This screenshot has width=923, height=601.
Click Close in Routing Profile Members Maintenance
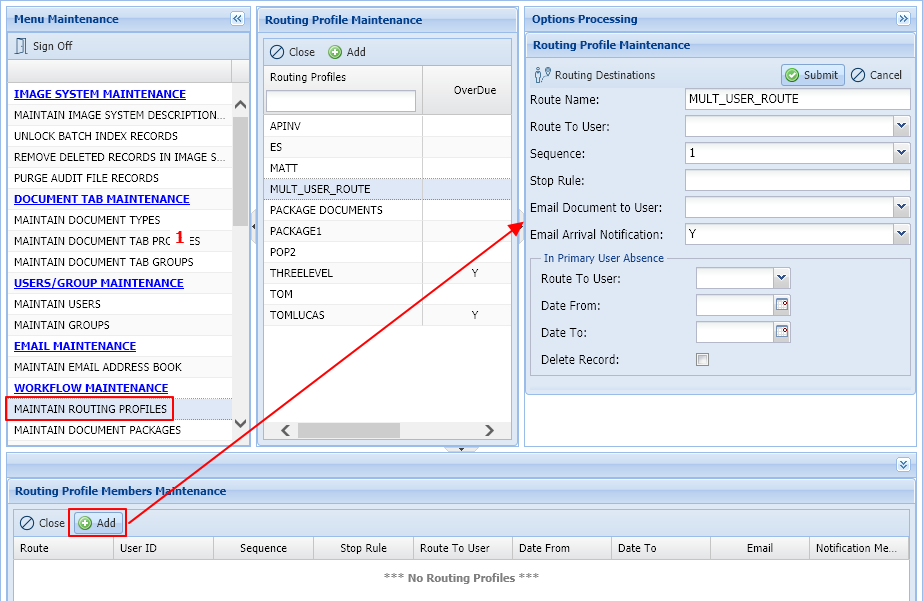[x=41, y=522]
